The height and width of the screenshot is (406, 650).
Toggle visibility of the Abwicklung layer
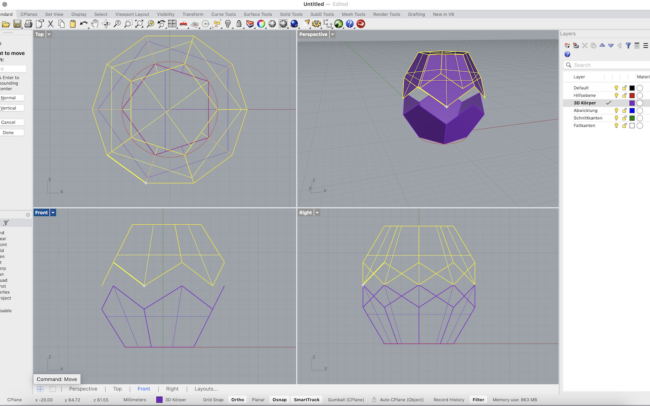click(x=616, y=110)
